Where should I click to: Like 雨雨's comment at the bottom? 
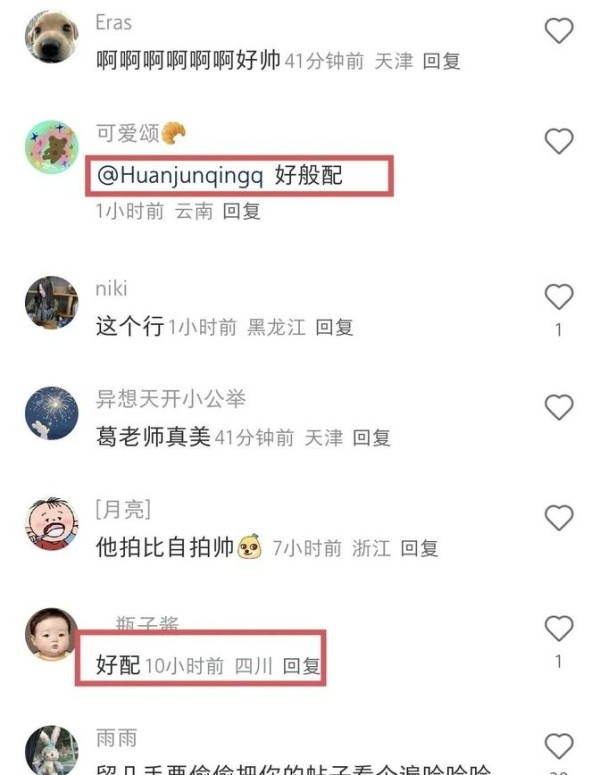[x=558, y=746]
